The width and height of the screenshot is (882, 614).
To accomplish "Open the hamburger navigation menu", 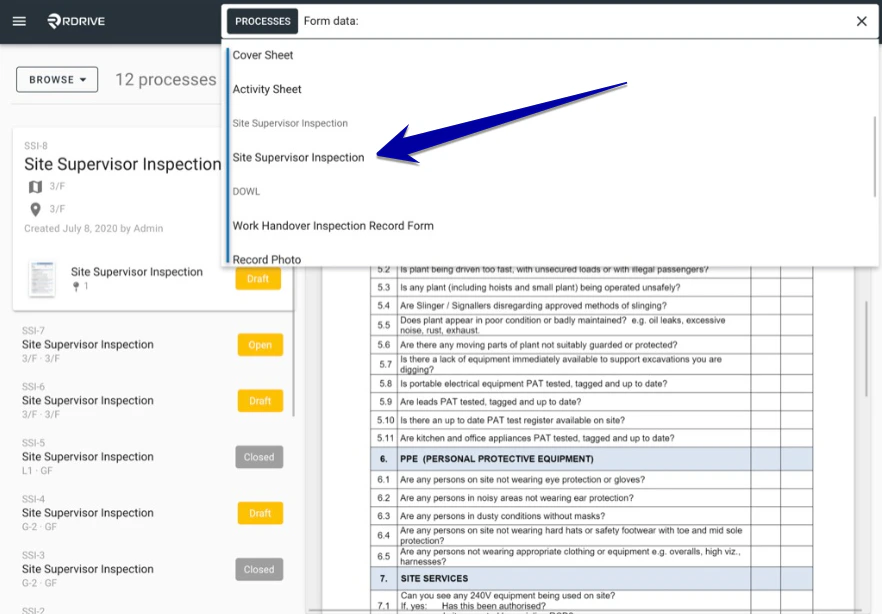I will [x=18, y=20].
